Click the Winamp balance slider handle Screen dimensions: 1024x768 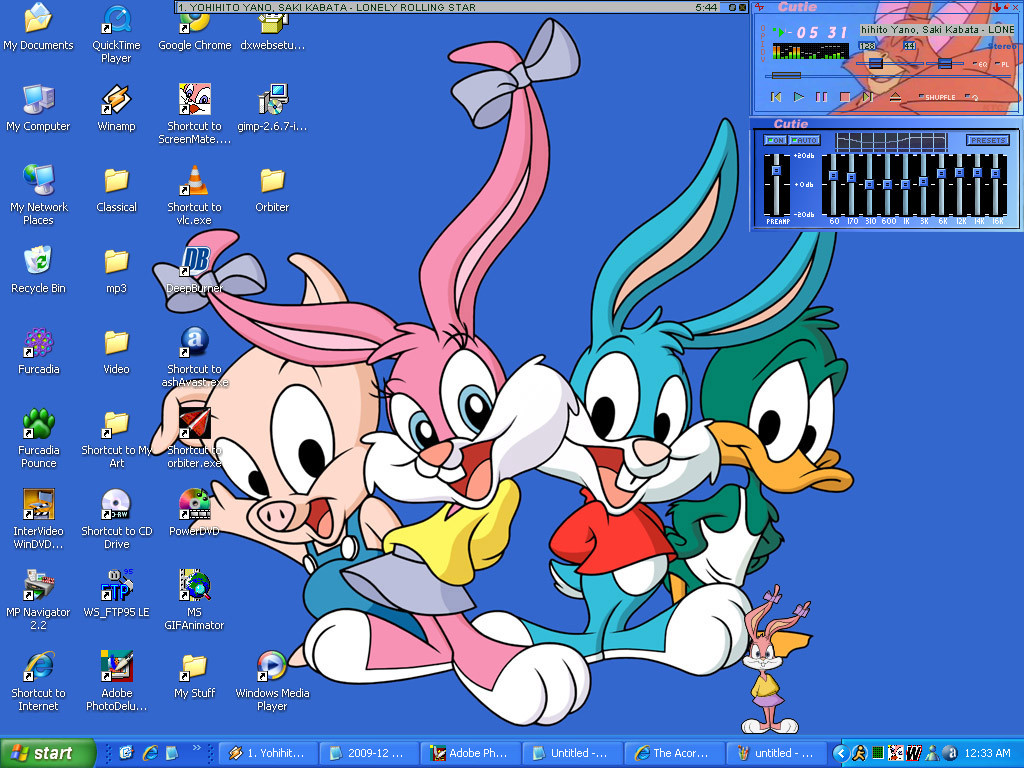point(944,63)
